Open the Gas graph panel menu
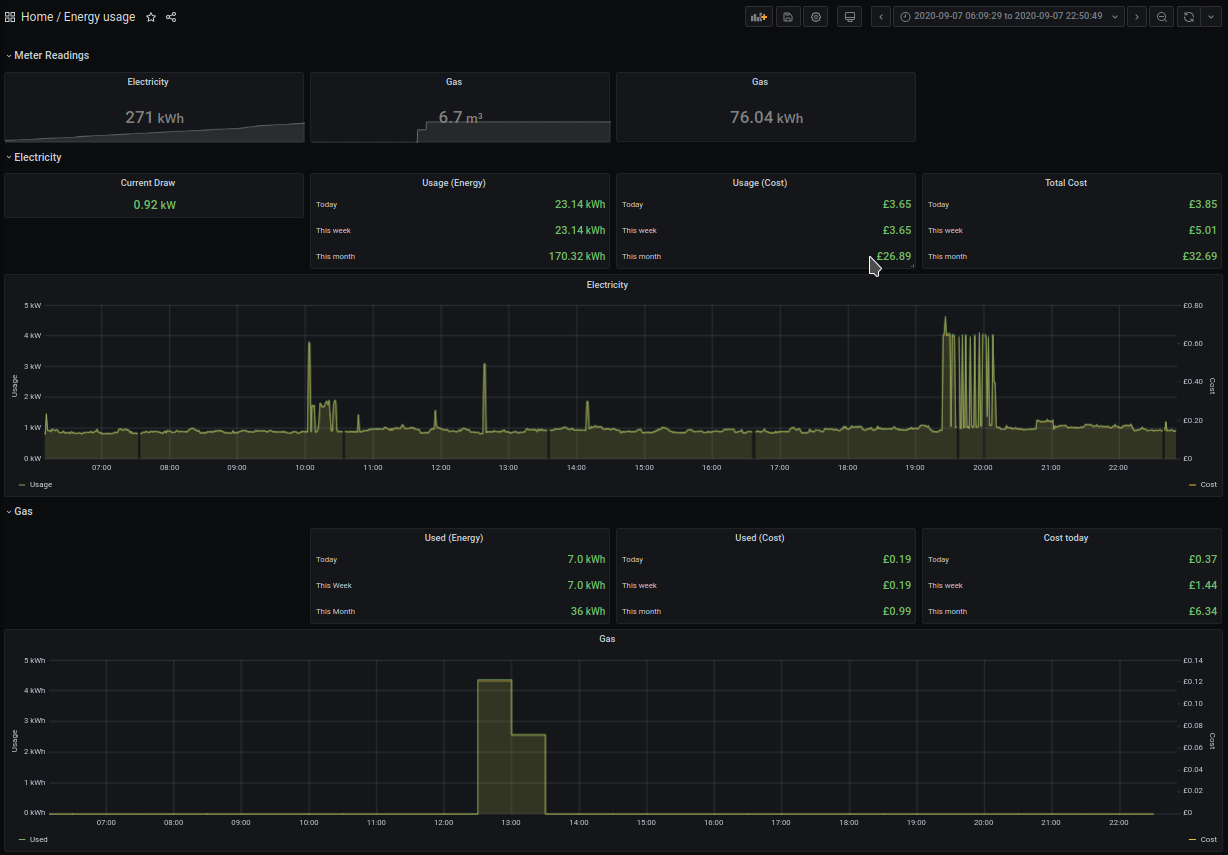1228x855 pixels. [x=607, y=638]
